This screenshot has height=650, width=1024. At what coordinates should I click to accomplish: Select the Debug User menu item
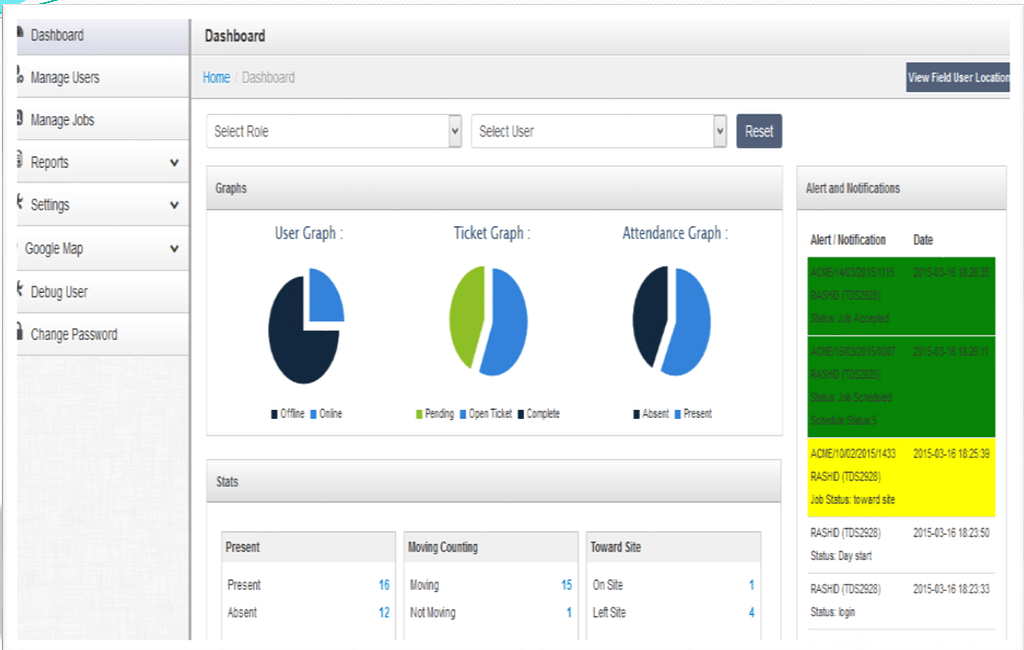59,292
